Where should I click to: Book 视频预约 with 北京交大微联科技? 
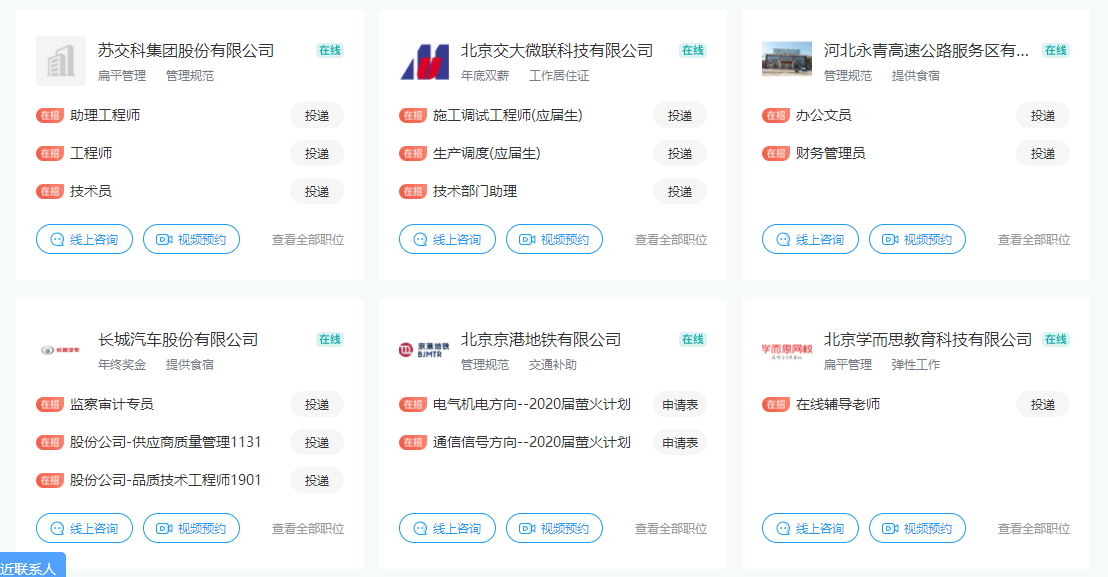coord(554,240)
